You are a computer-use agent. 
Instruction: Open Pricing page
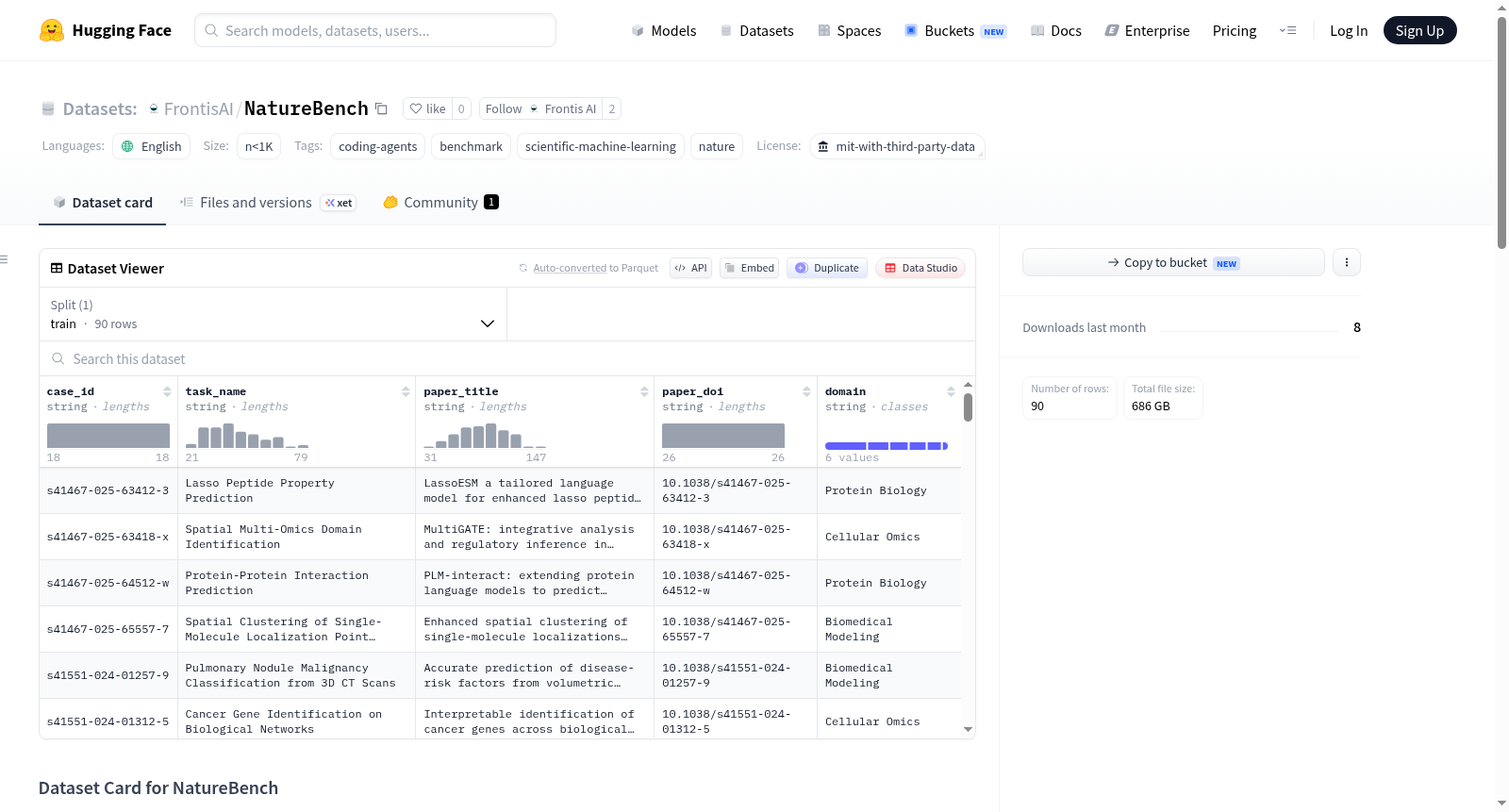1235,30
